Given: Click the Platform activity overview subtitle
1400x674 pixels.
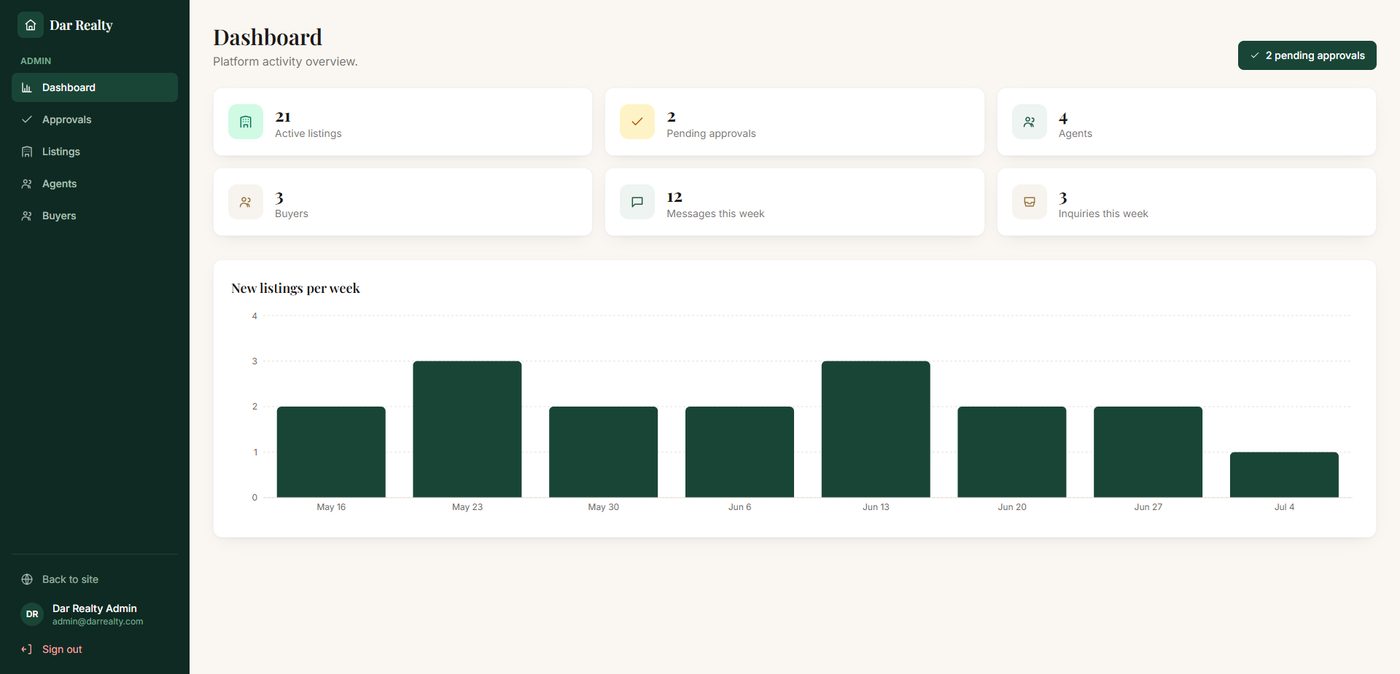Looking at the screenshot, I should point(285,62).
